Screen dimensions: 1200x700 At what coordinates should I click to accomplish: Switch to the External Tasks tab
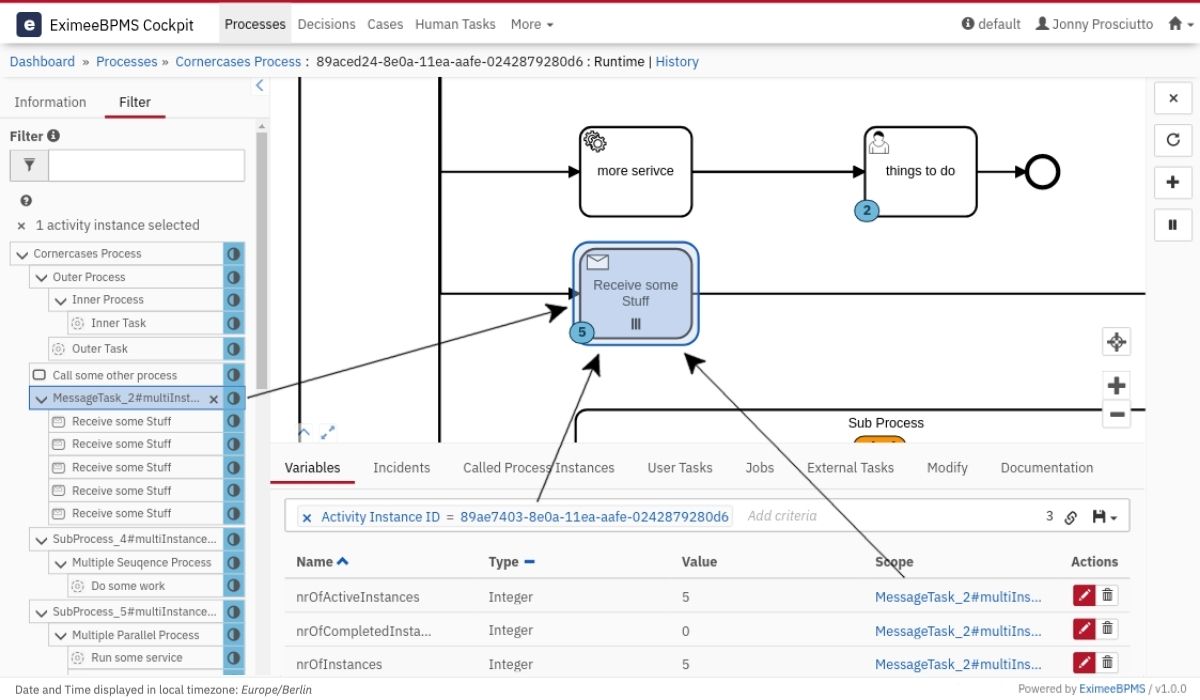(850, 467)
